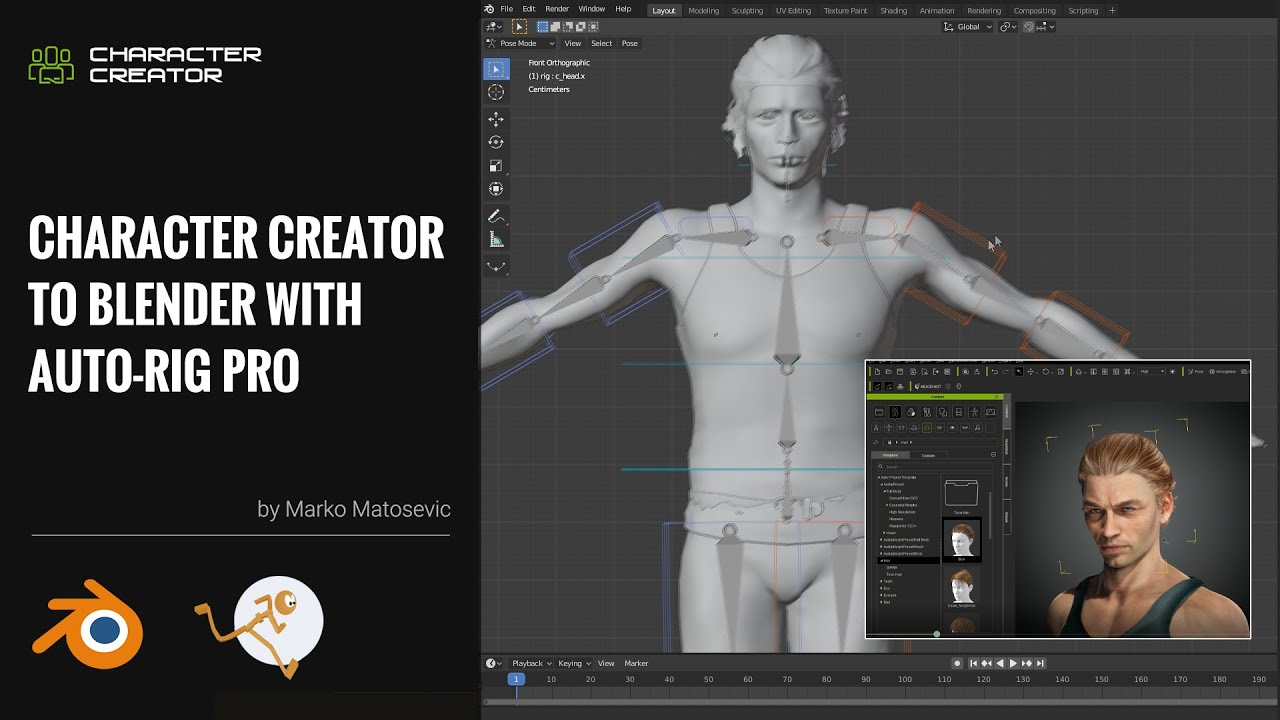The image size is (1280, 720).
Task: Open the Playback dropdown in timeline
Action: (531, 663)
